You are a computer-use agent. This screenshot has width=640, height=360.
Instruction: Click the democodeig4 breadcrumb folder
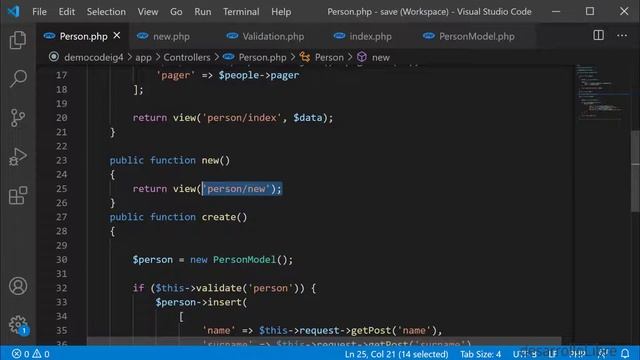[x=93, y=57]
